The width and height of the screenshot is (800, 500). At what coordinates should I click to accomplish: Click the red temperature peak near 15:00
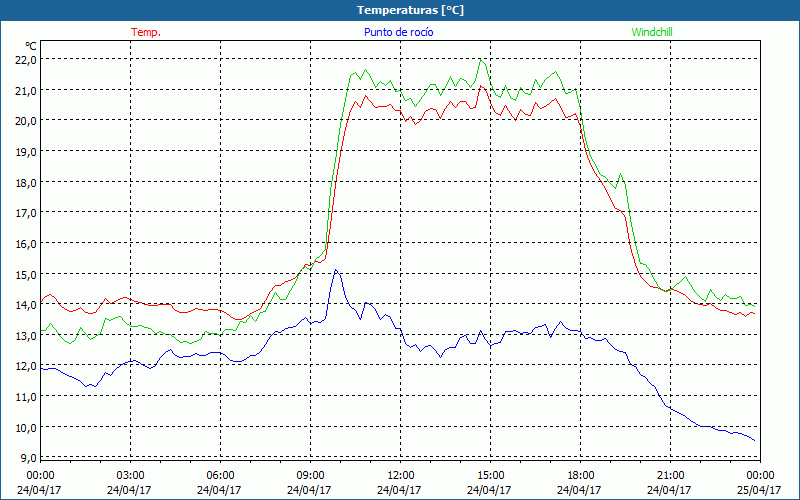[x=480, y=86]
